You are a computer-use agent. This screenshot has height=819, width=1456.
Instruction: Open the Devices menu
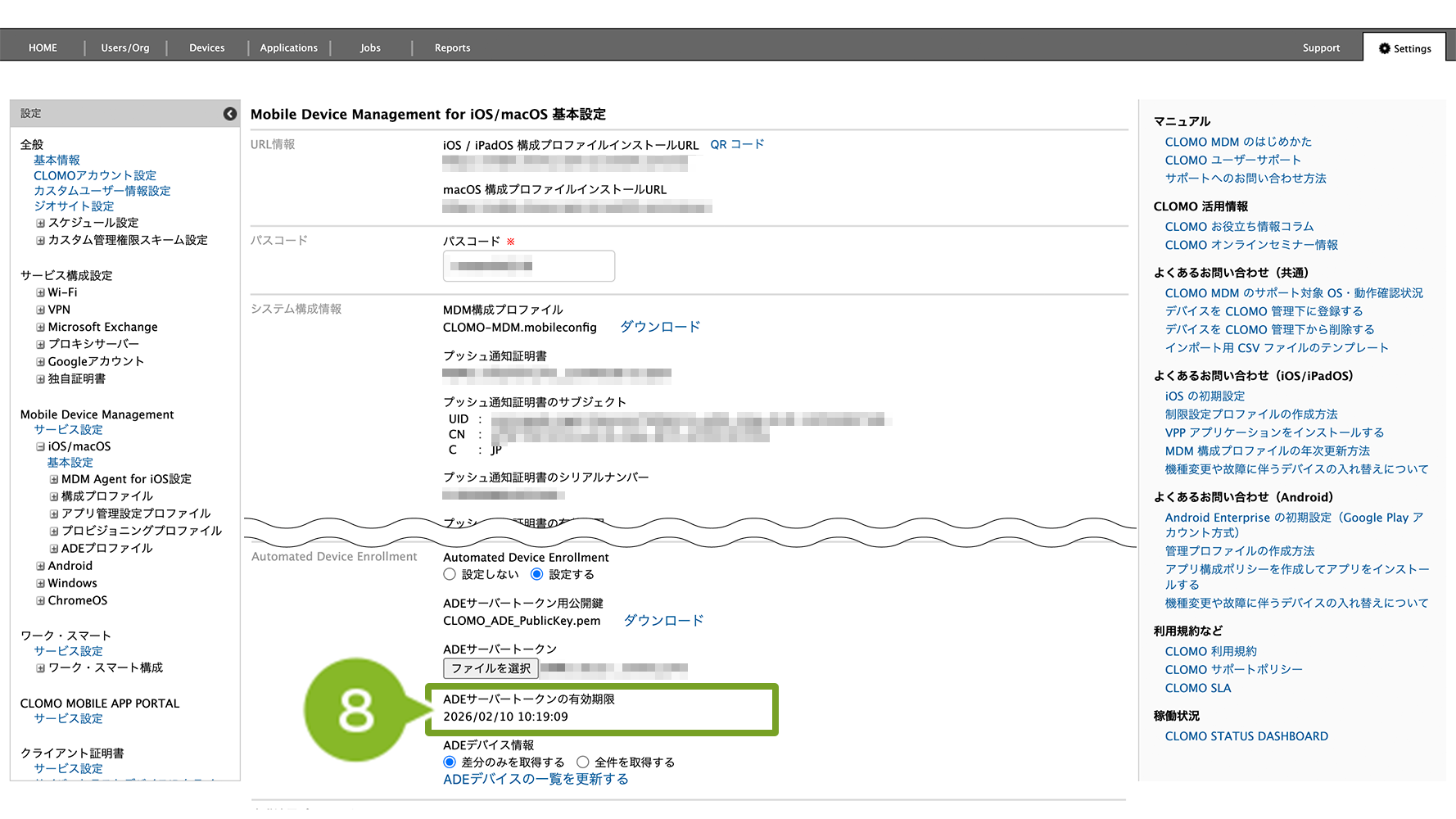(206, 48)
